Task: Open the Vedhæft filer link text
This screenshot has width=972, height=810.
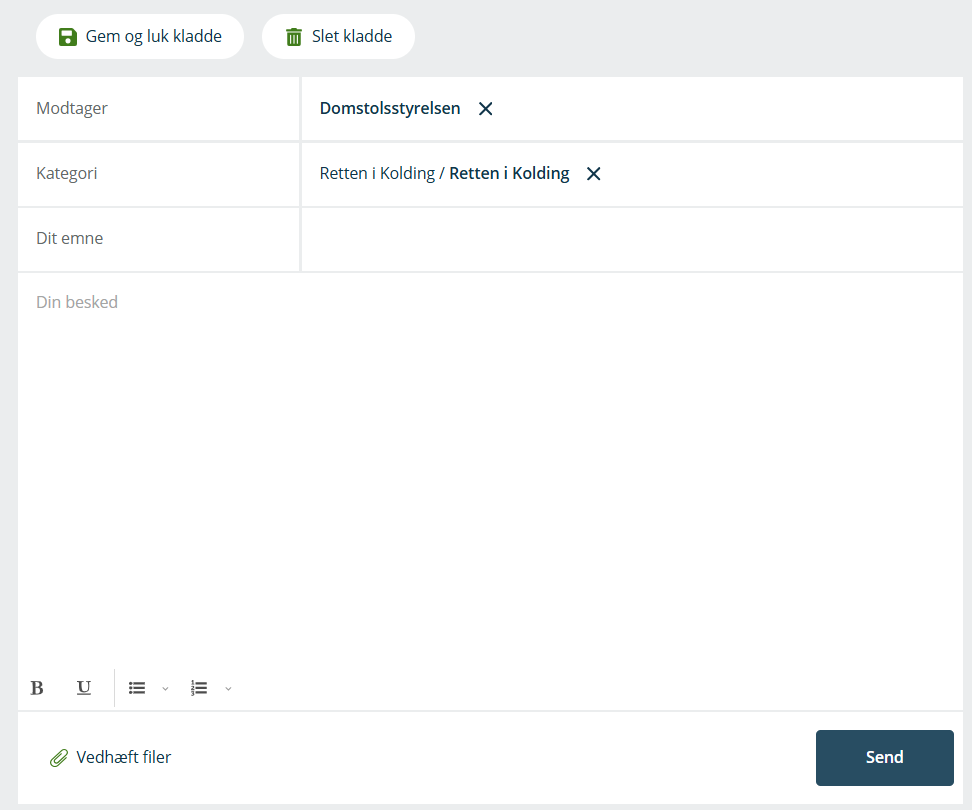Action: [124, 758]
